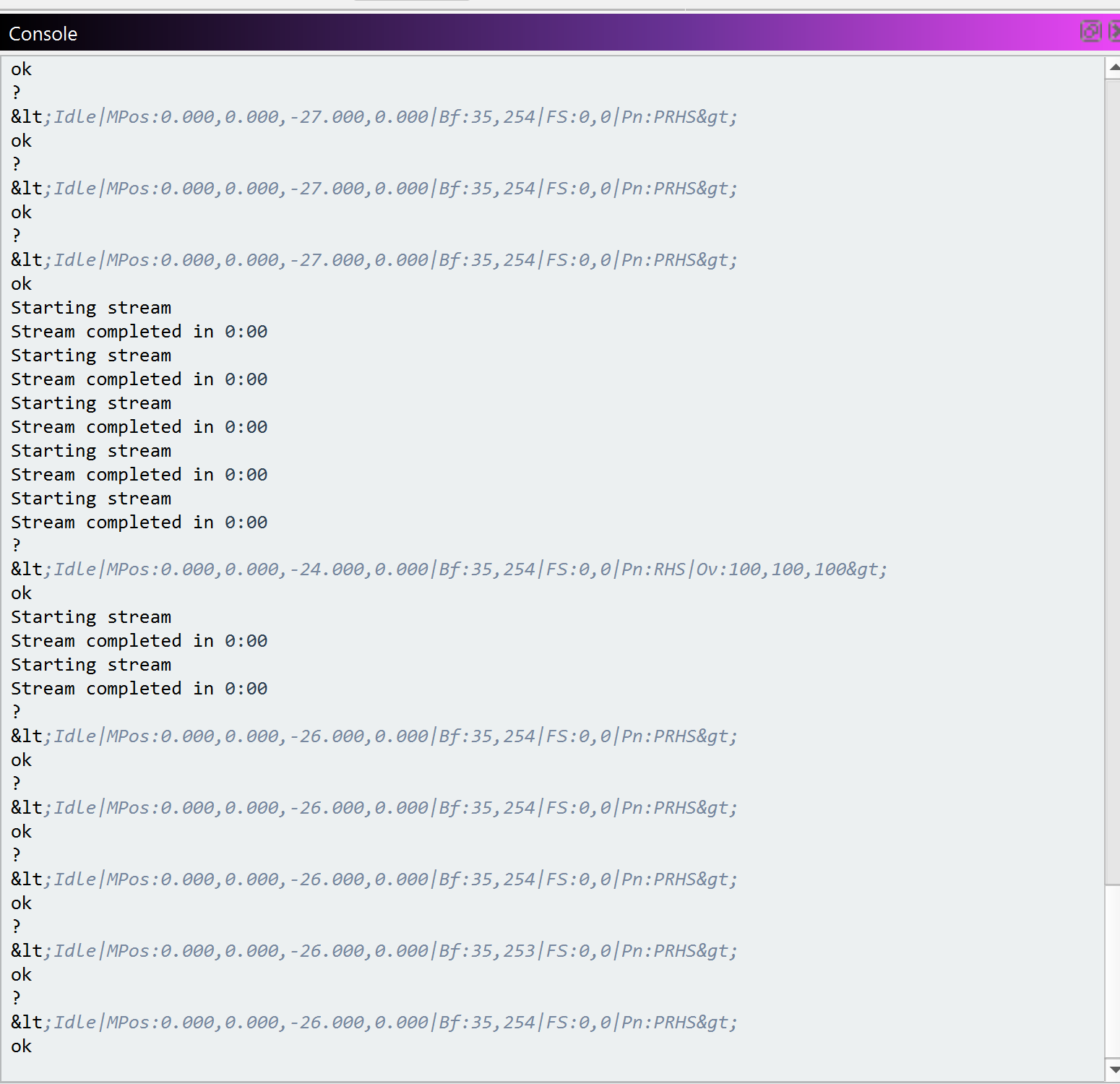Click the very first ok line at top
1120x1084 pixels.
(21, 69)
